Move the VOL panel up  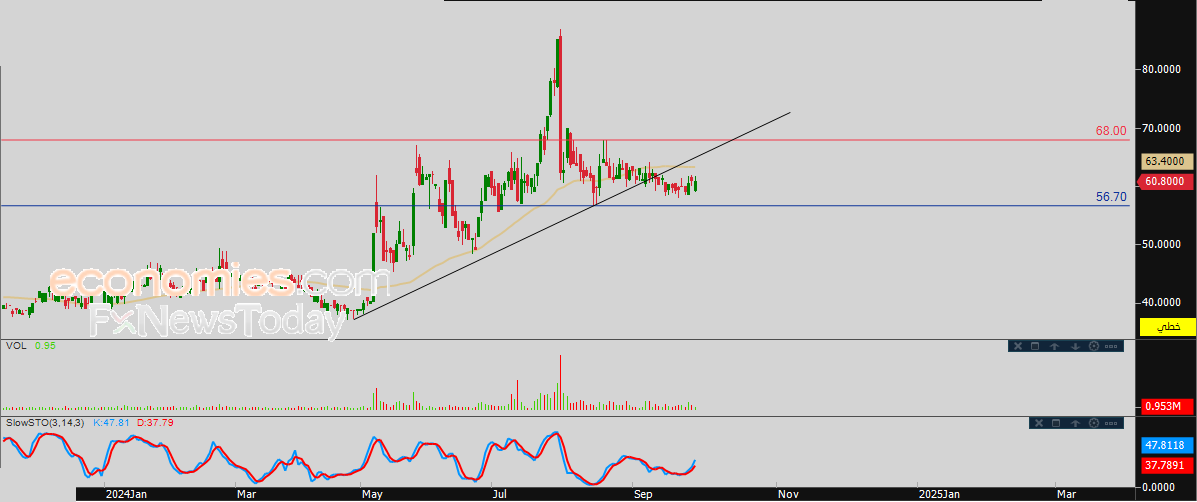[1054, 346]
